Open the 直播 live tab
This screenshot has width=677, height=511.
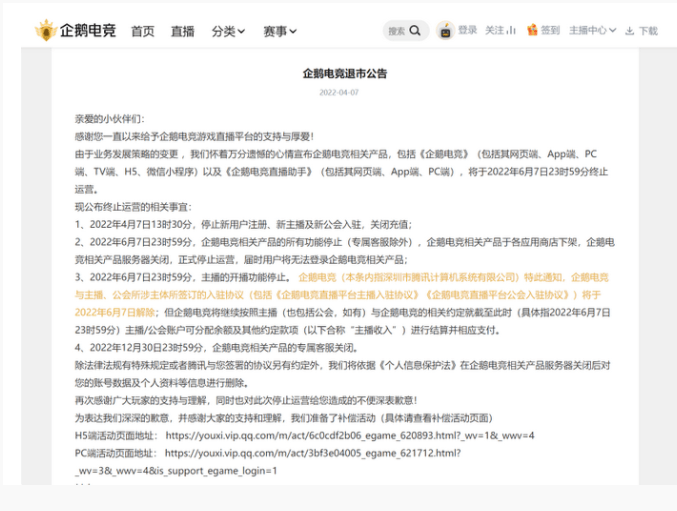click(183, 31)
